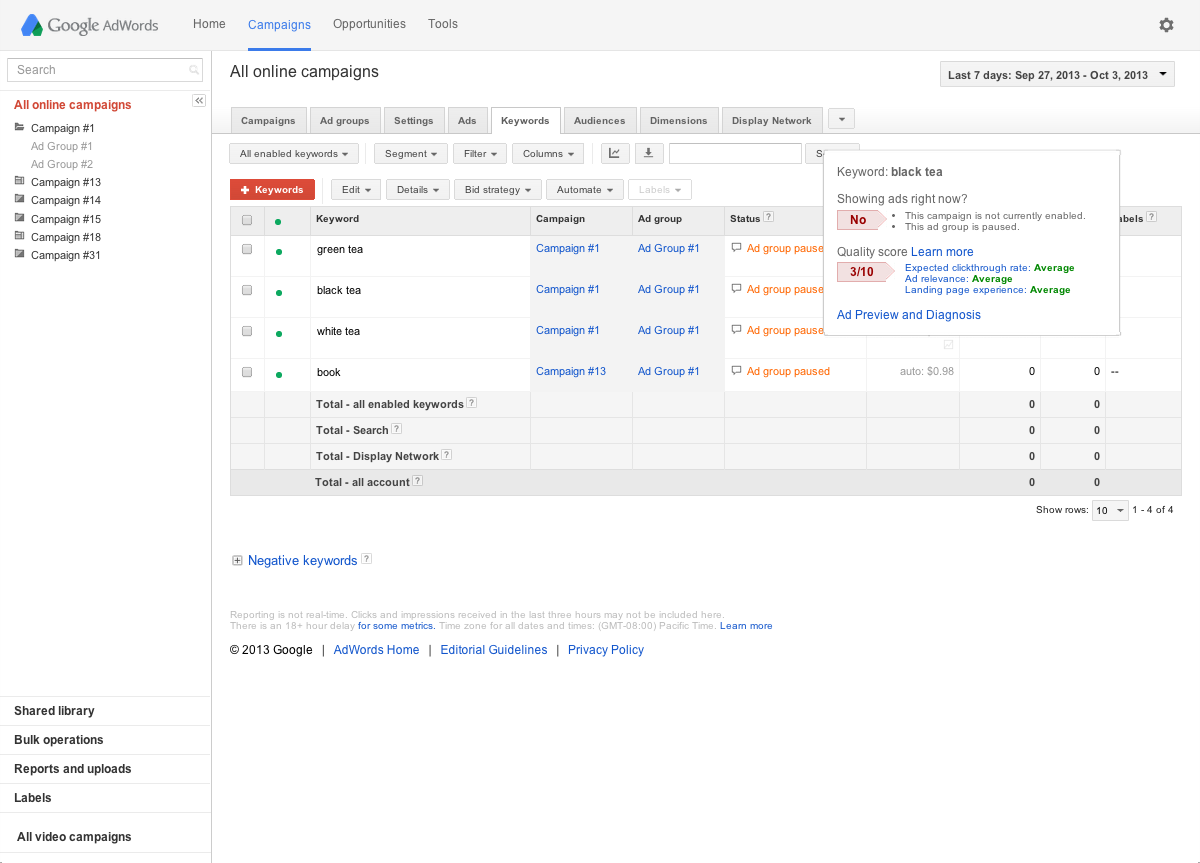Switch to the Dimensions tab

click(678, 120)
